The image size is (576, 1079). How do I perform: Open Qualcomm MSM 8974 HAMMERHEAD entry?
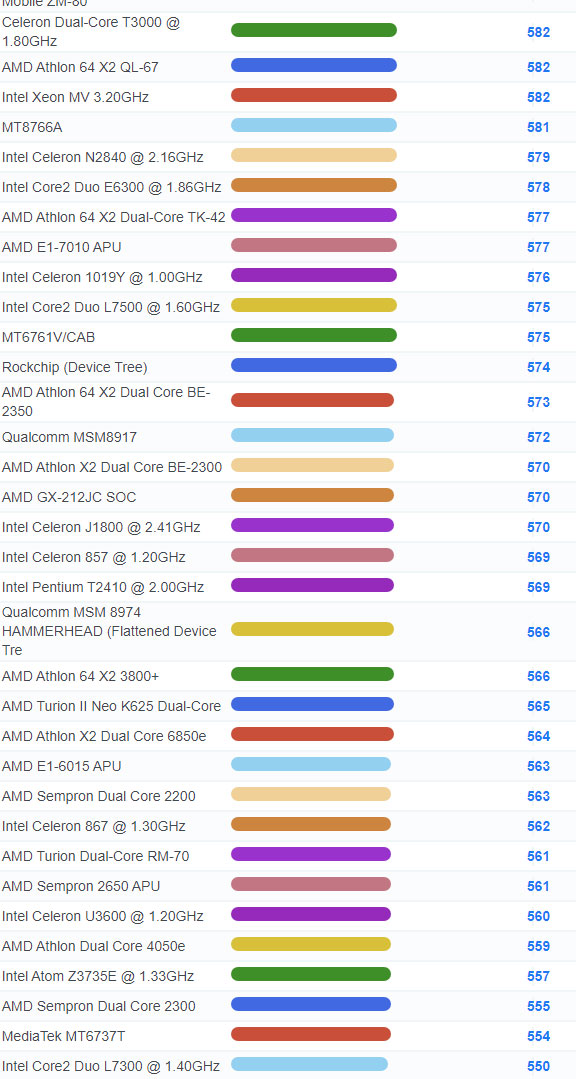pyautogui.click(x=109, y=632)
